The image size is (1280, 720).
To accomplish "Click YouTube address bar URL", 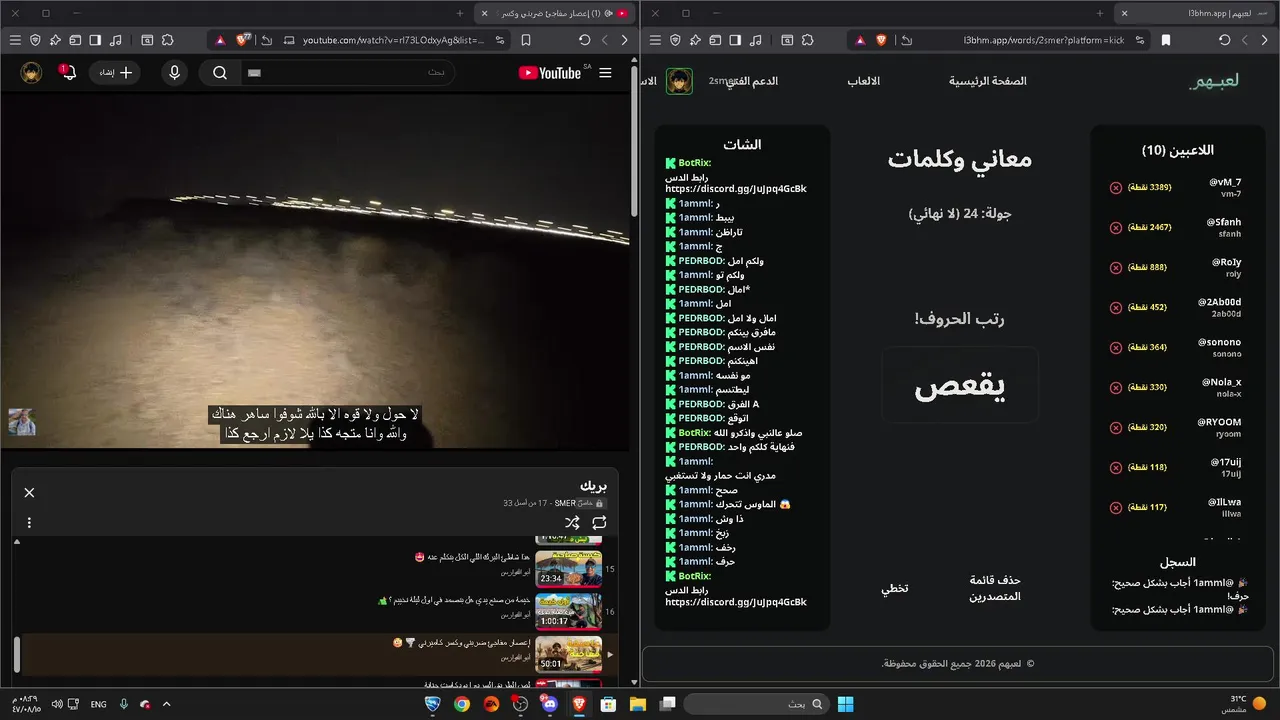I will click(x=393, y=40).
